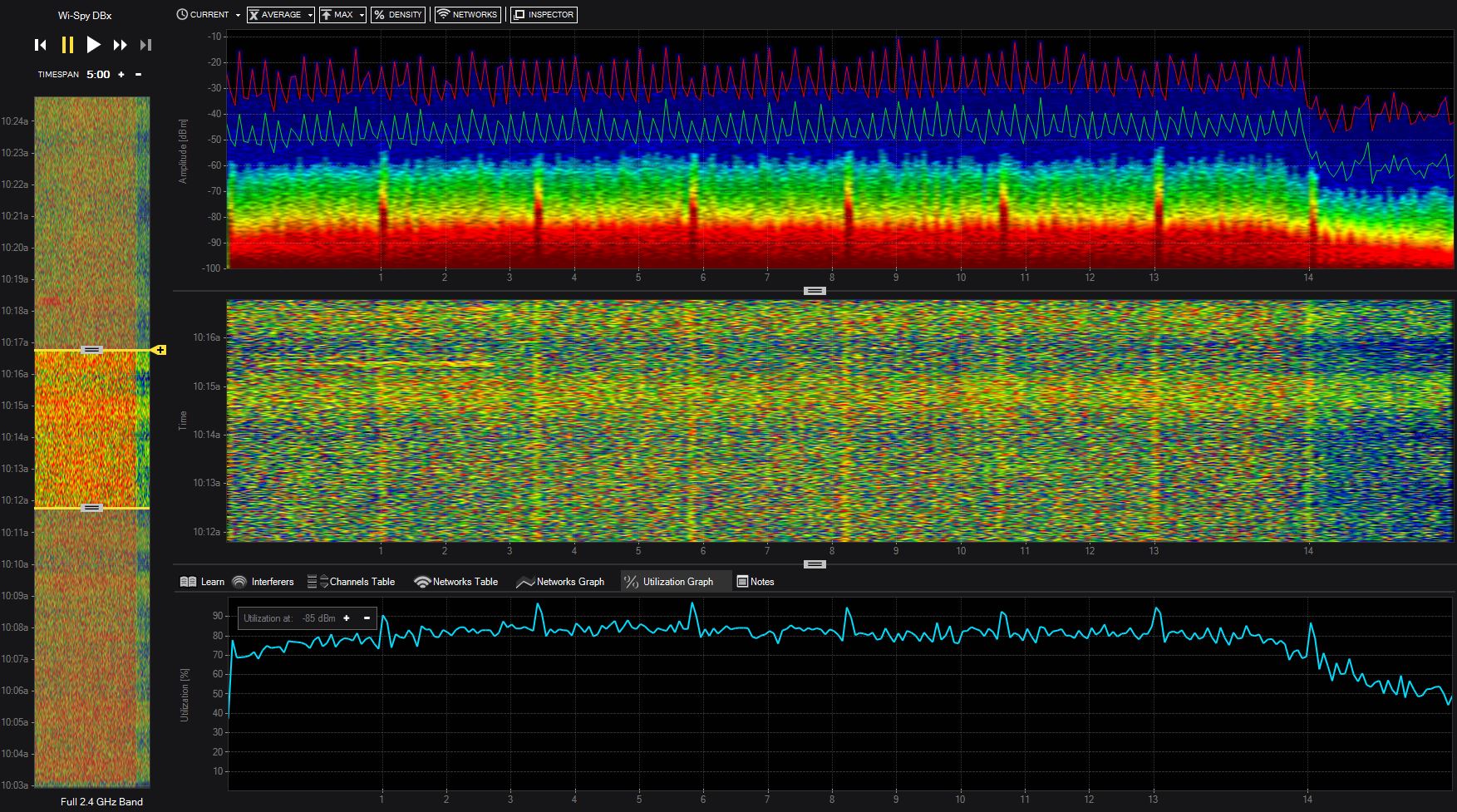Toggle the Inspector overlay

543,15
